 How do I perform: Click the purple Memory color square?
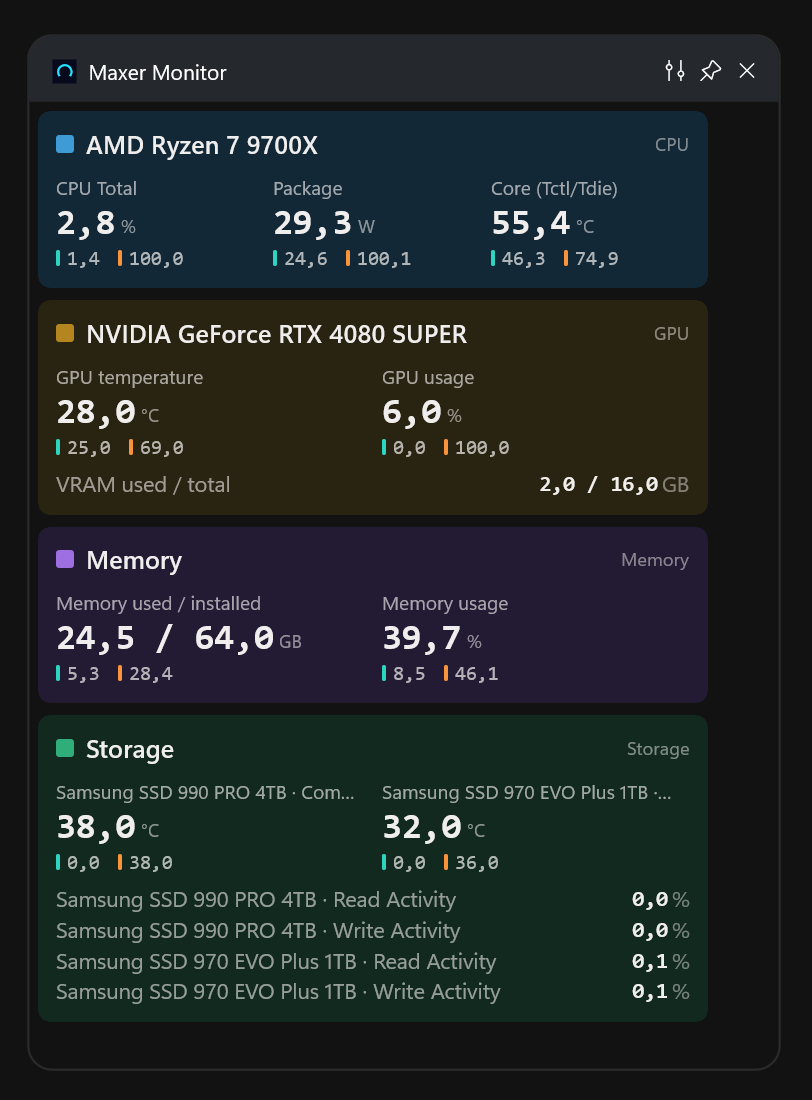tap(65, 559)
